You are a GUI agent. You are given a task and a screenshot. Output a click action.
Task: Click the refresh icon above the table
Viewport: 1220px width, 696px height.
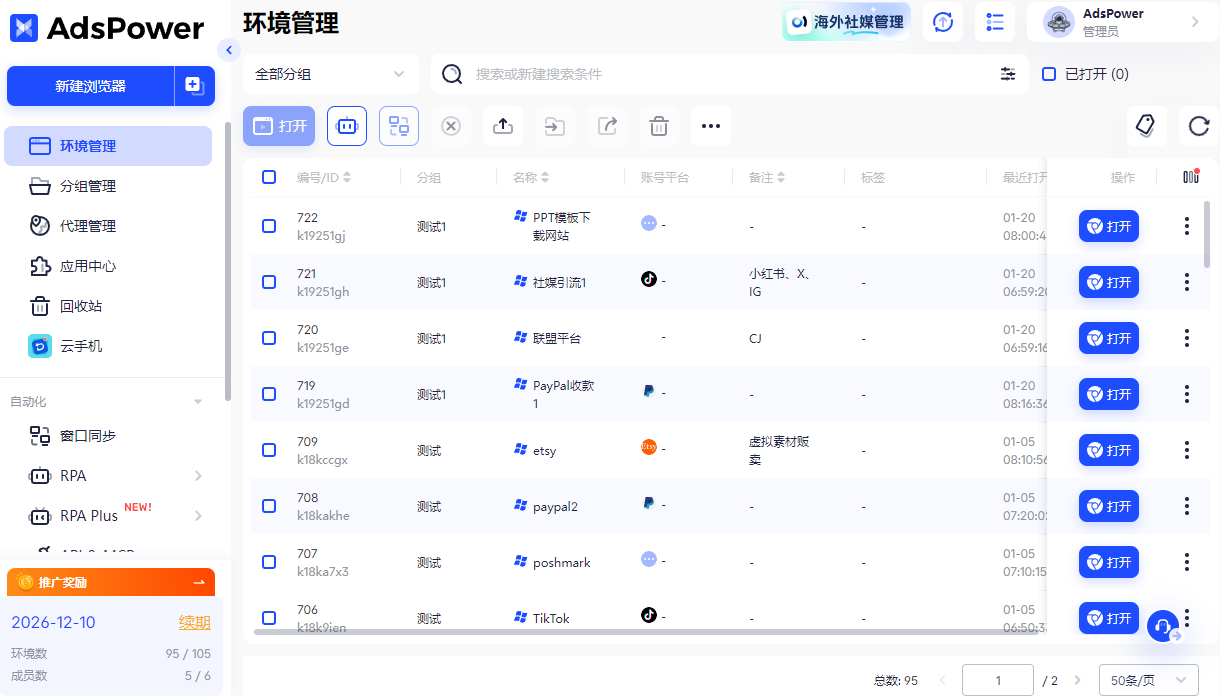[x=1198, y=127]
